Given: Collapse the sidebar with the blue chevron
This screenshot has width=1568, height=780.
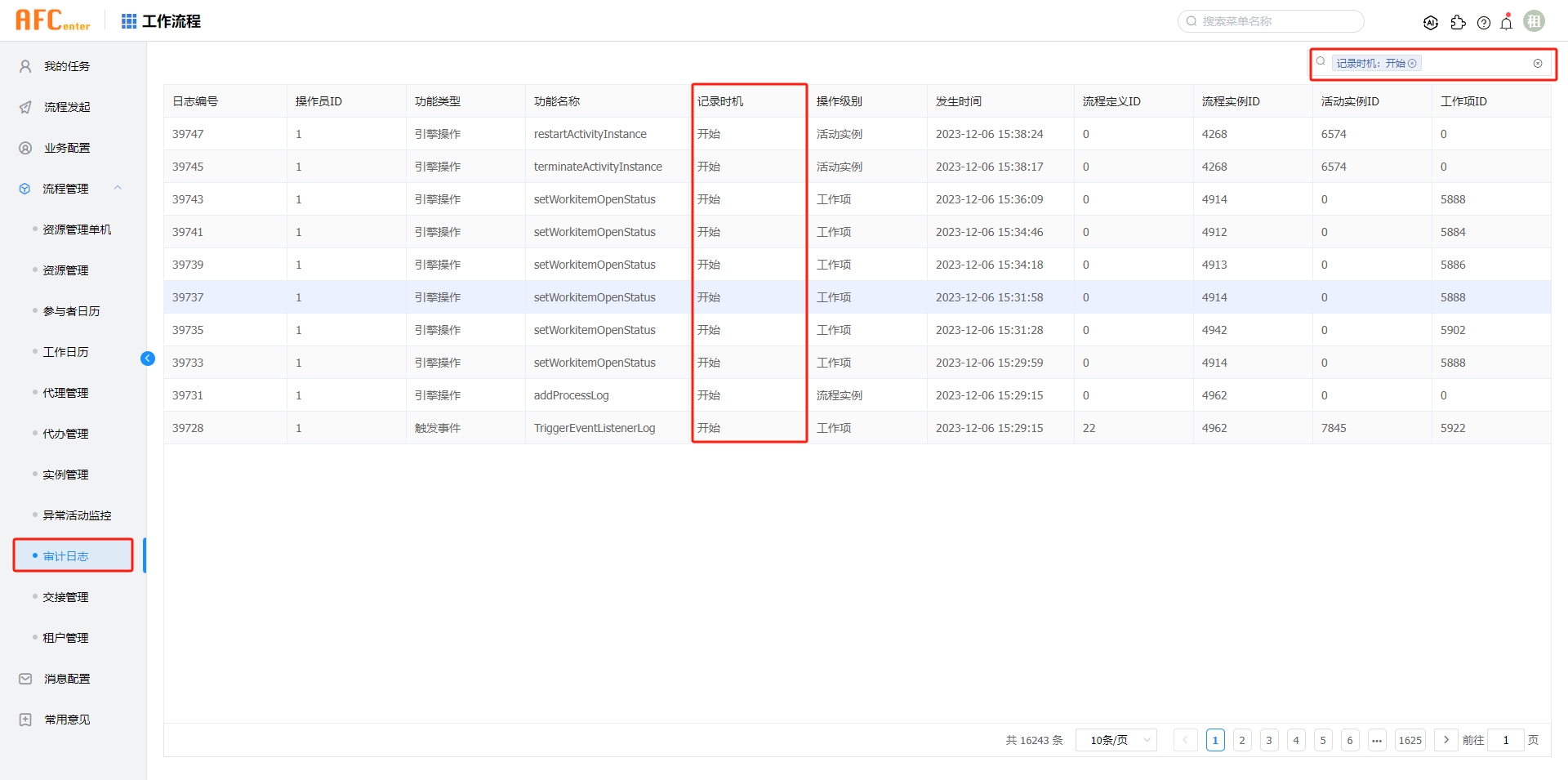Looking at the screenshot, I should [x=148, y=359].
